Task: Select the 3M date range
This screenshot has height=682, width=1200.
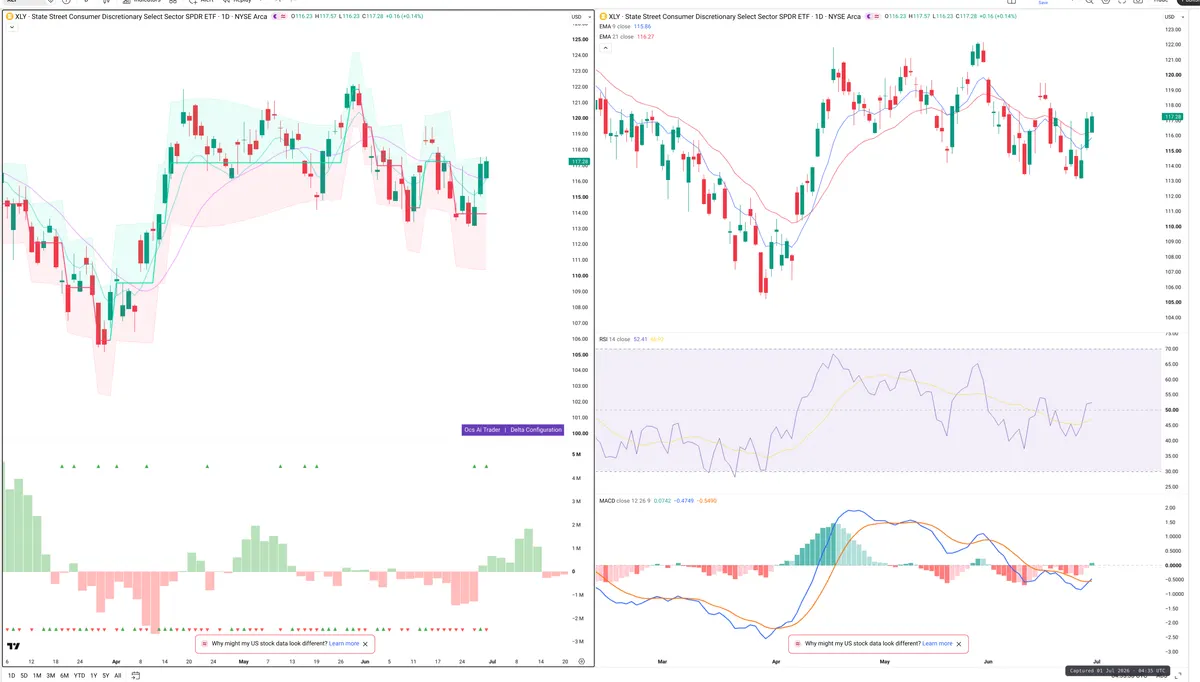Action: [x=51, y=676]
